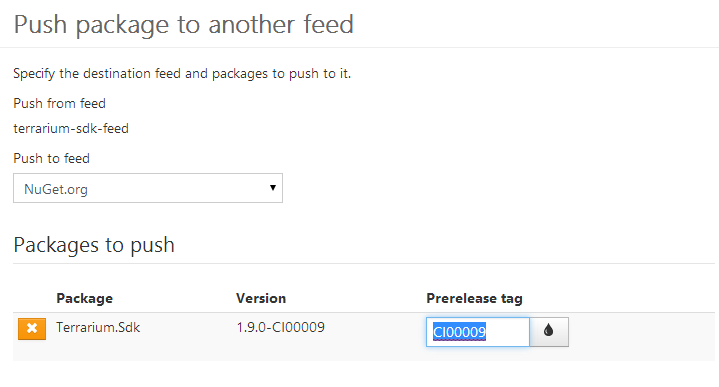Select the Terrarium.Sdk package name
The width and height of the screenshot is (719, 387).
pos(98,327)
